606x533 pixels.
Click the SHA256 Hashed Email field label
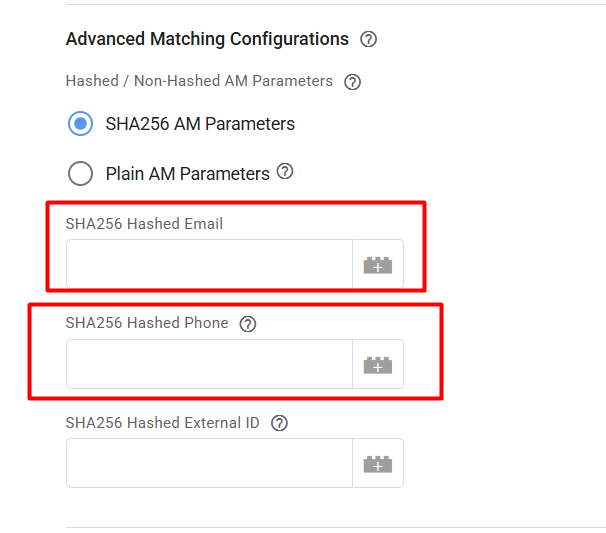144,224
